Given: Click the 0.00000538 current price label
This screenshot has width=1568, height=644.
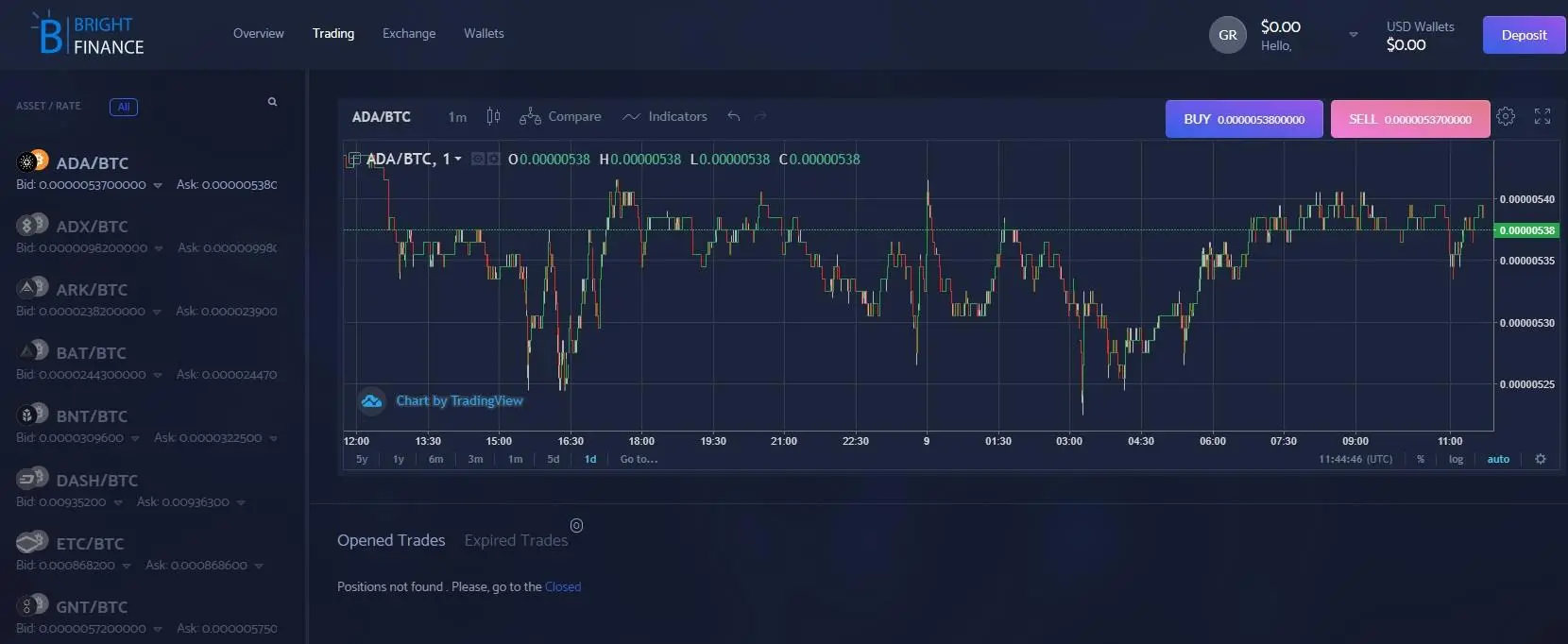Looking at the screenshot, I should coord(1527,230).
